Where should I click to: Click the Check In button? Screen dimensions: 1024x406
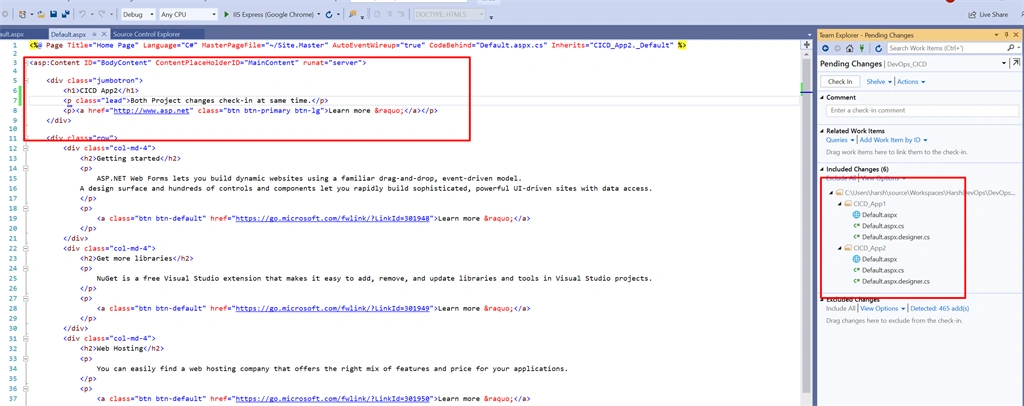(x=840, y=82)
